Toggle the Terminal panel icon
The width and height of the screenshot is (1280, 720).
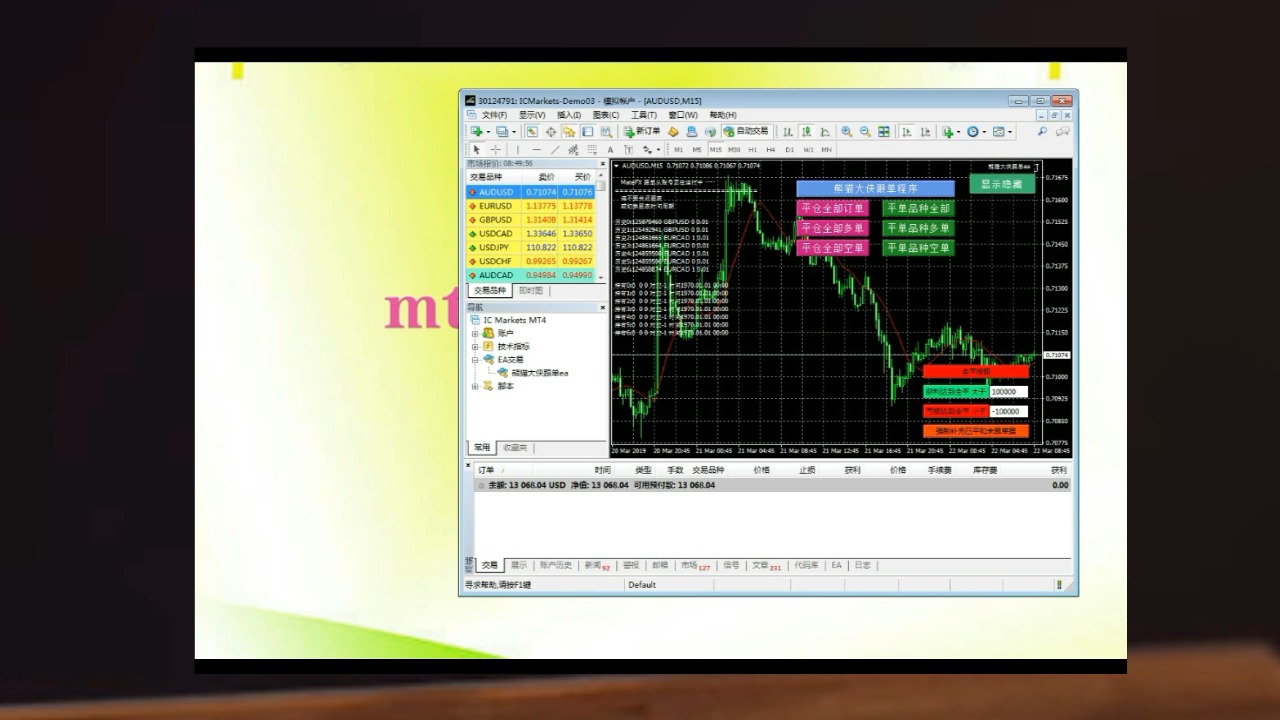point(588,131)
